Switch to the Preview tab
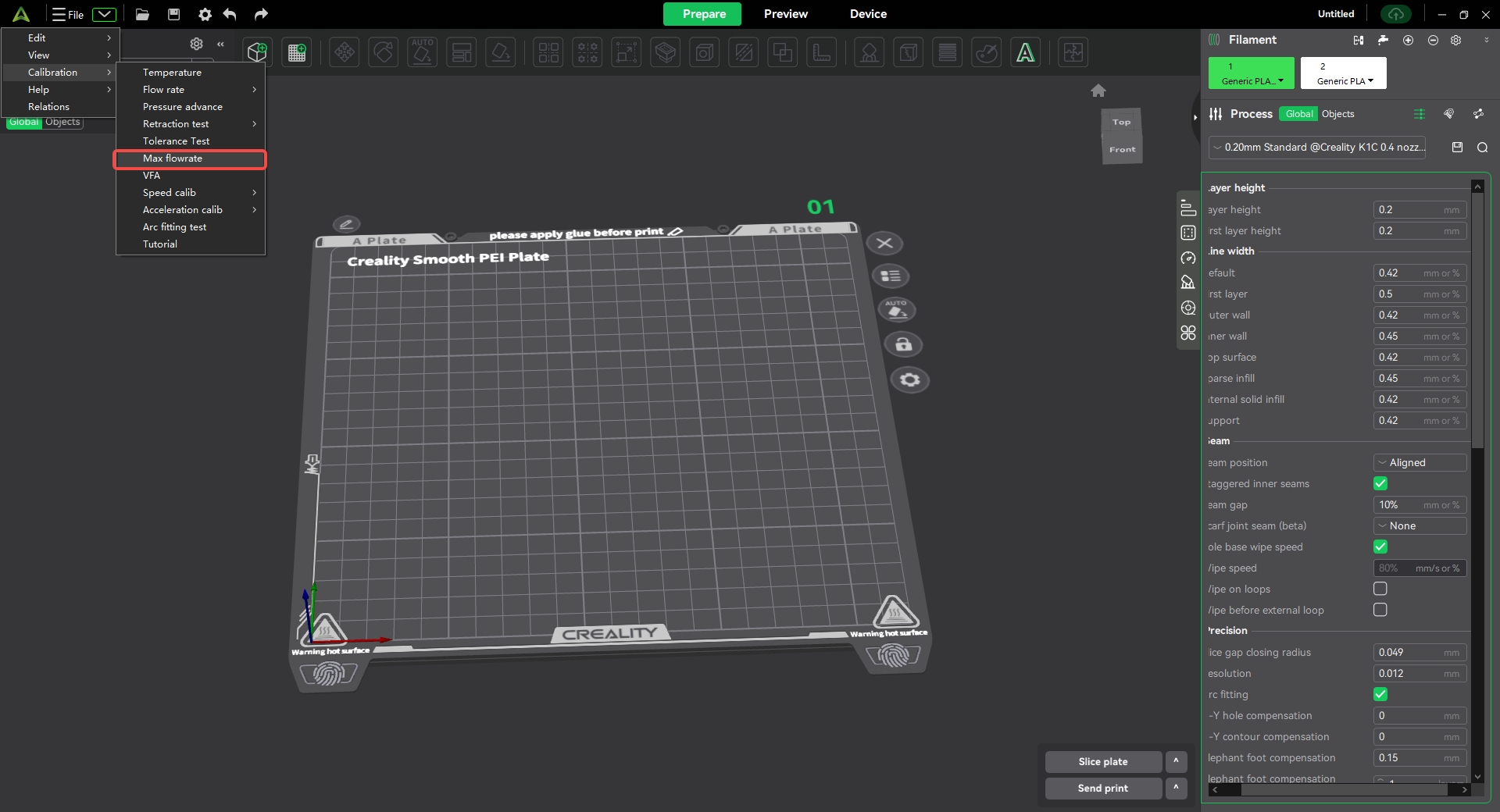This screenshot has width=1500, height=812. tap(785, 14)
